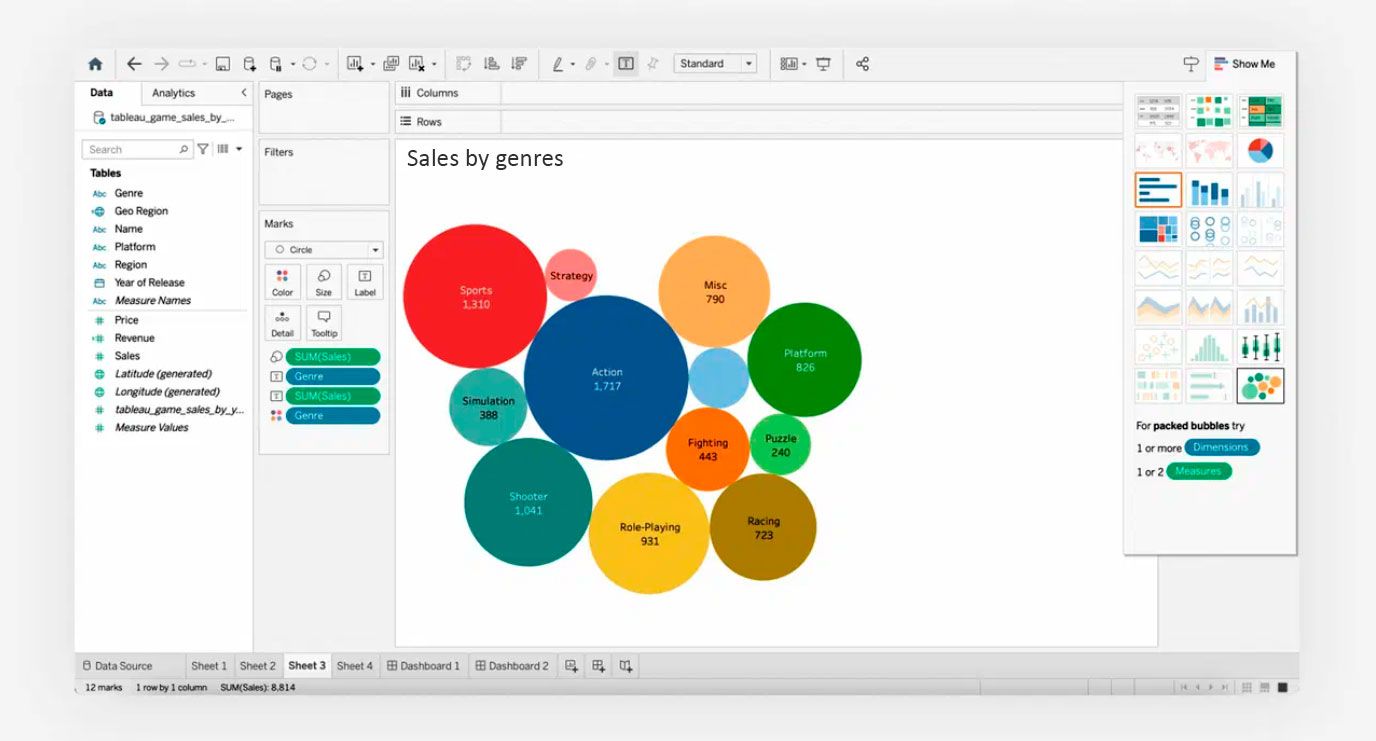Open dropdown arrow beside Clear sheet icon

tap(434, 65)
